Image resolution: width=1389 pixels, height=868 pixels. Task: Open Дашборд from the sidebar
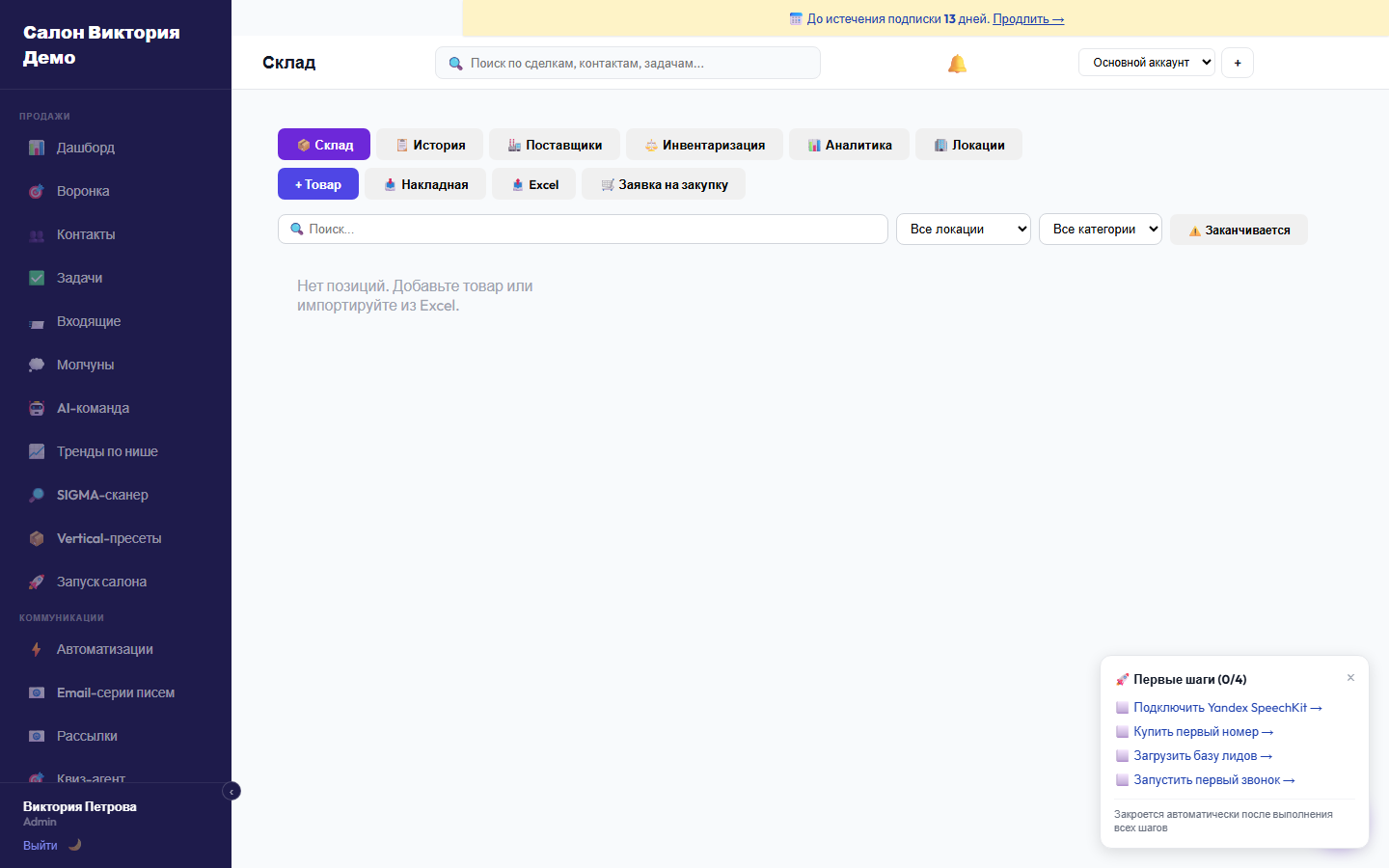(116, 148)
